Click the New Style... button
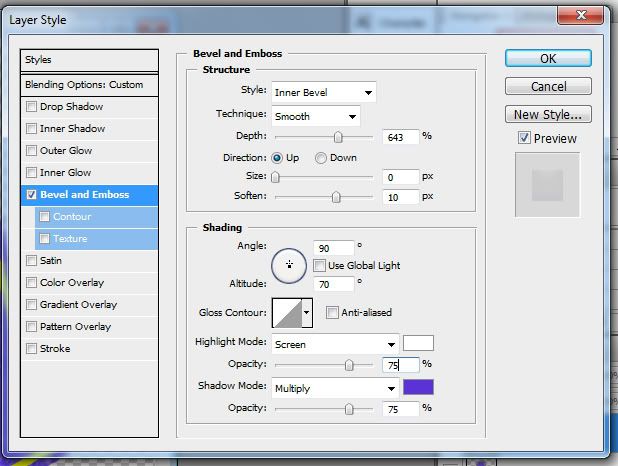Screen dimensions: 618x466 coord(548,114)
